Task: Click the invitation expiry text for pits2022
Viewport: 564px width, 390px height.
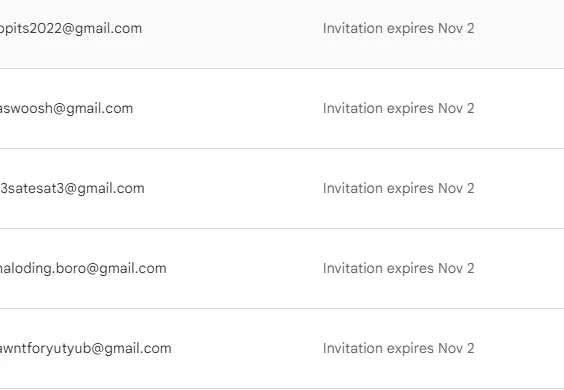Action: (399, 28)
